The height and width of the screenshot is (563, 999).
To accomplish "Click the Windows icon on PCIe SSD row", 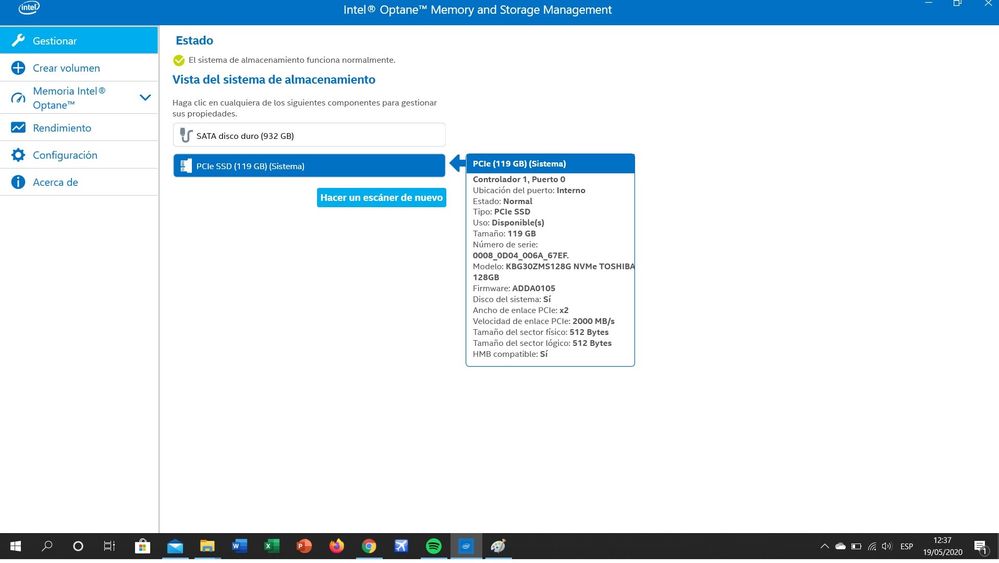I will [185, 166].
